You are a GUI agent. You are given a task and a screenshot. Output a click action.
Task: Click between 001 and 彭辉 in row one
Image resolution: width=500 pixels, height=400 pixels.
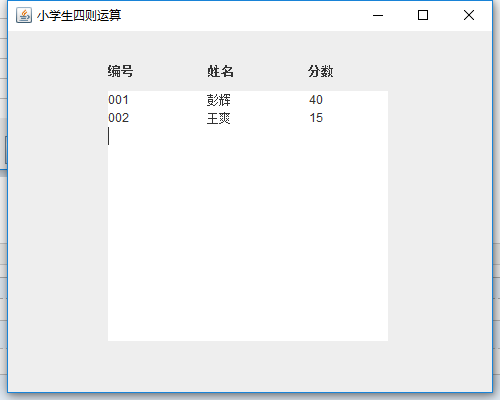[168, 100]
